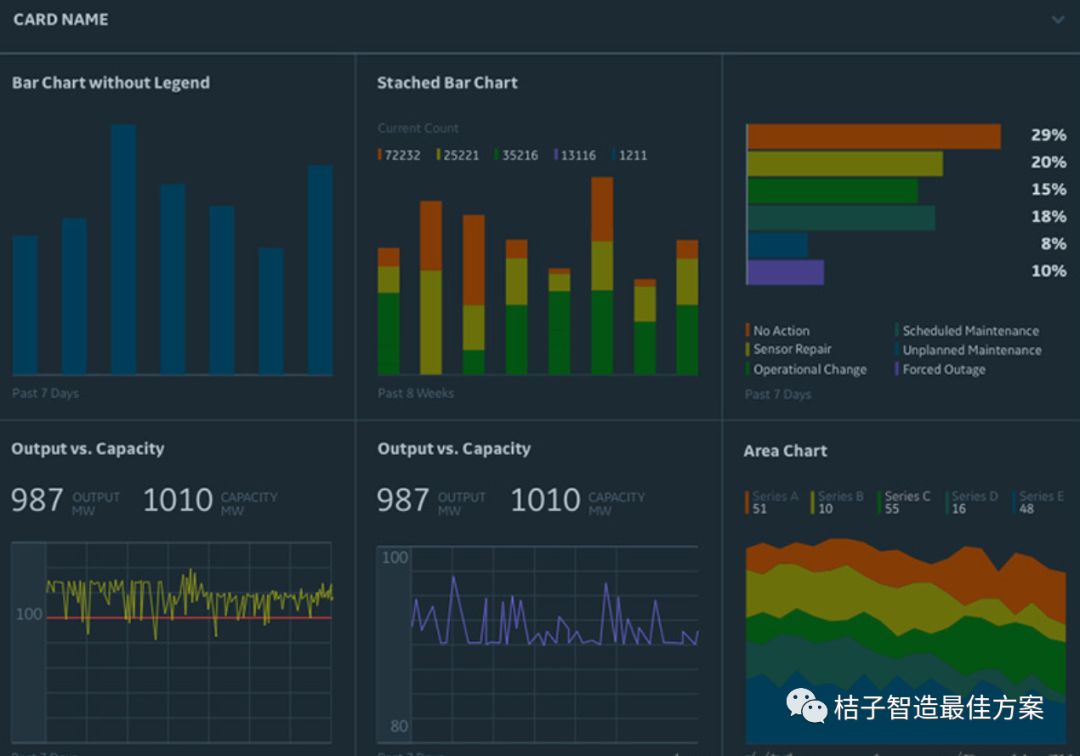Viewport: 1080px width, 756px height.
Task: Click the purple 10% horizontal bar
Action: tap(785, 272)
